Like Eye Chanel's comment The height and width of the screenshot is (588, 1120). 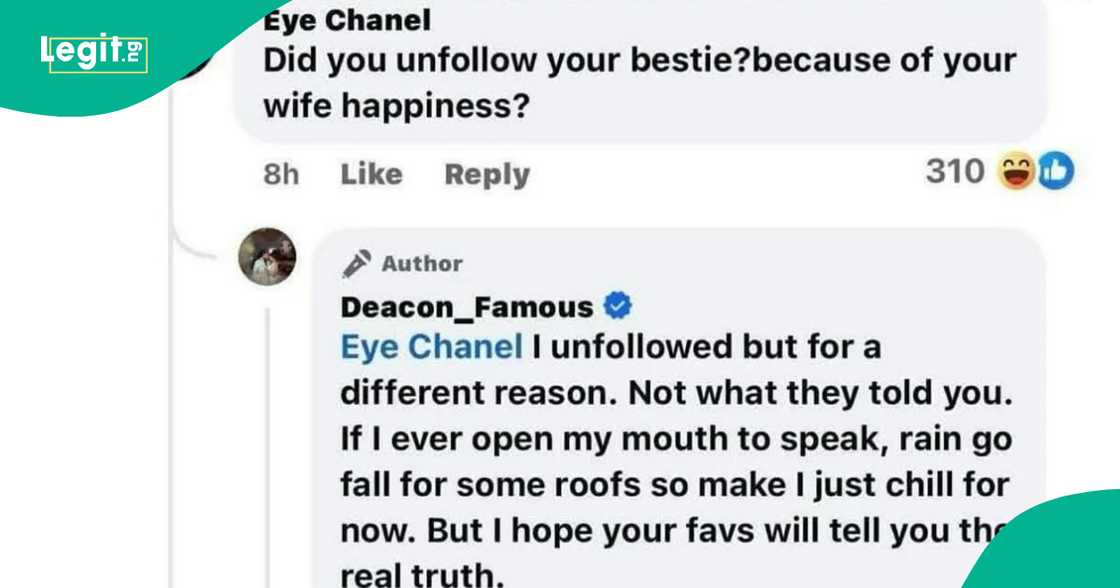point(371,174)
